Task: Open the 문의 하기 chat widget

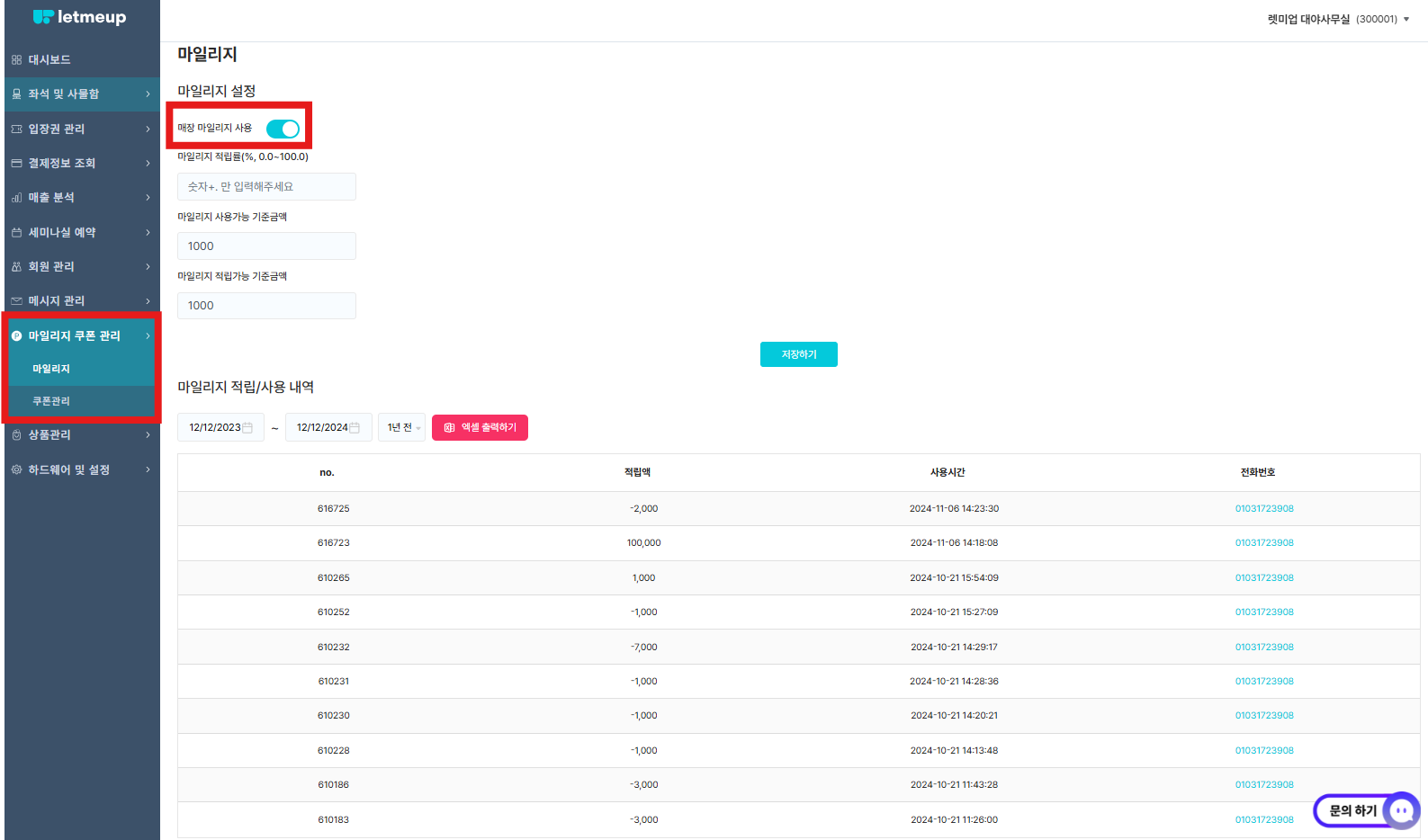Action: pos(1366,810)
